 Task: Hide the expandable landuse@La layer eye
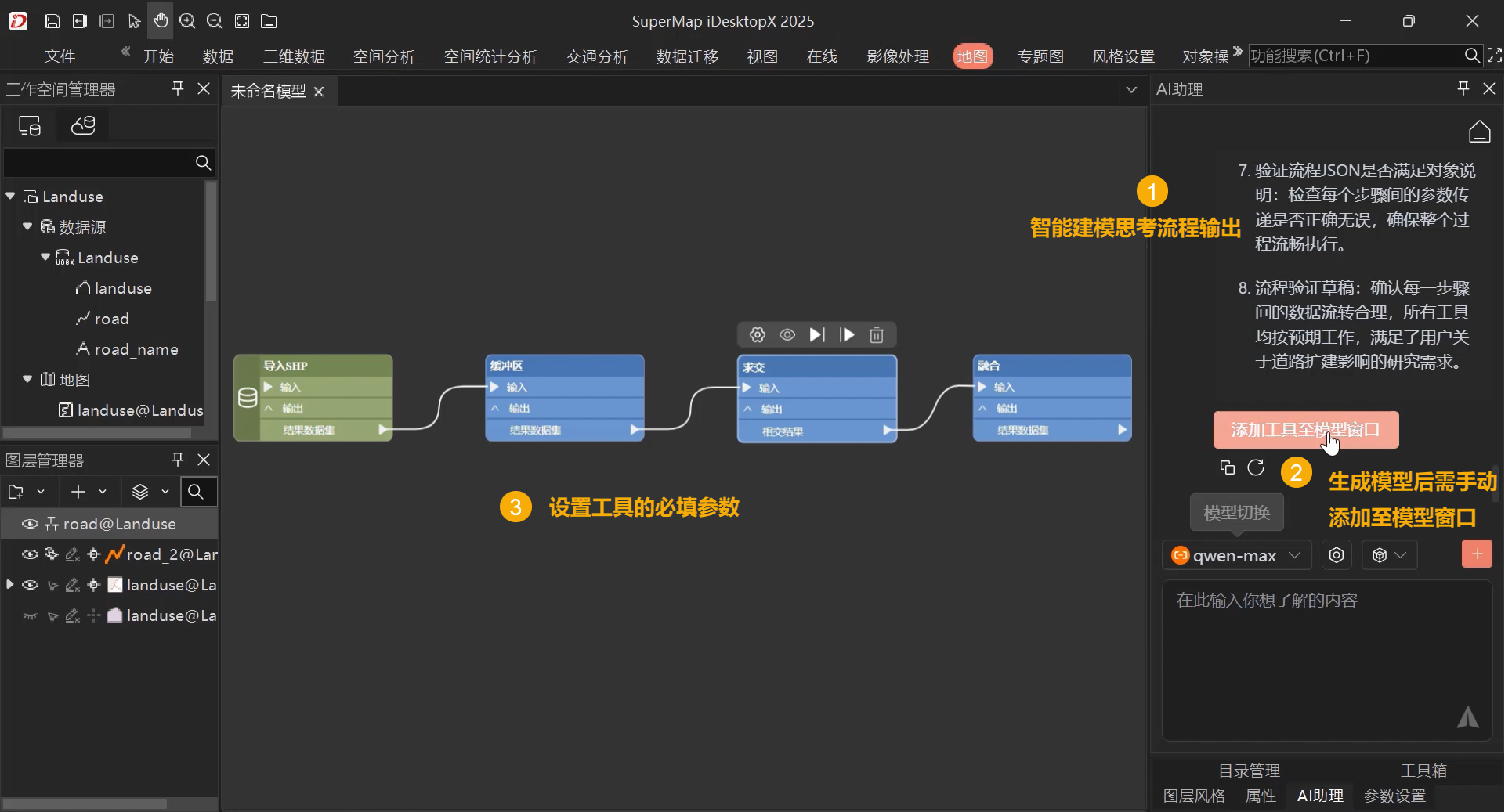coord(30,585)
